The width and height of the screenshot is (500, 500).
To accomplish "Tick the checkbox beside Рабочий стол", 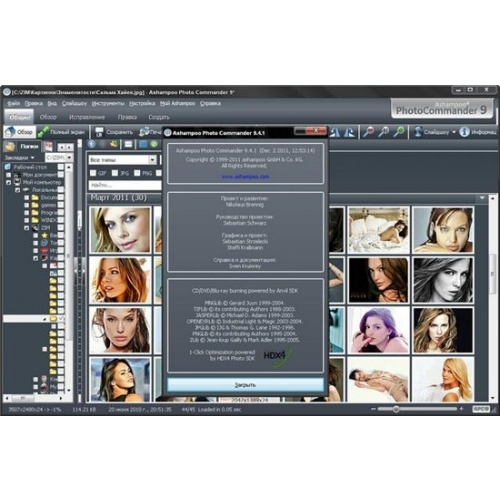I will [x=61, y=167].
